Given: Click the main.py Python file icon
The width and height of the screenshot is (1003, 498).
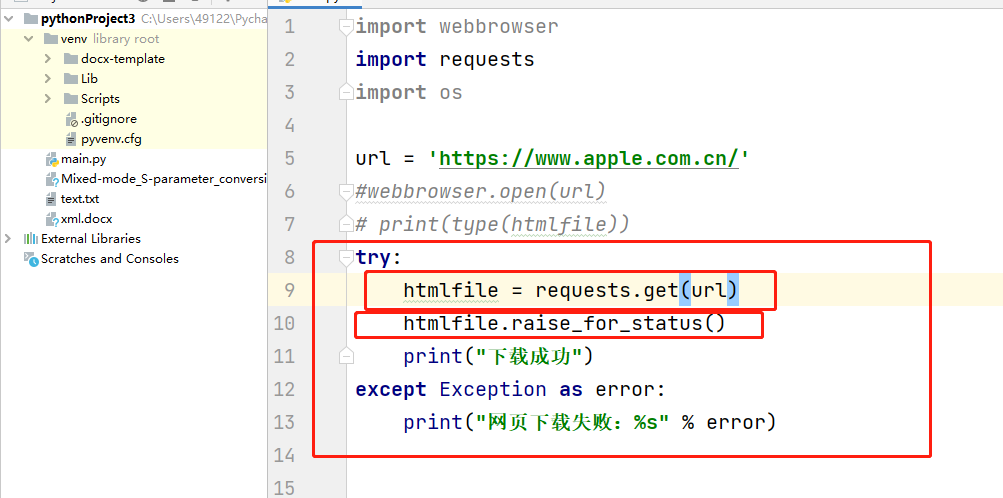Looking at the screenshot, I should click(x=52, y=159).
